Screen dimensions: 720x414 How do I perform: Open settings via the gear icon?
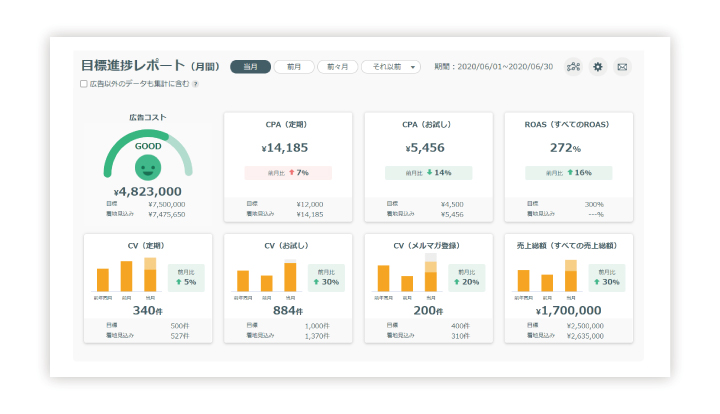pyautogui.click(x=598, y=67)
